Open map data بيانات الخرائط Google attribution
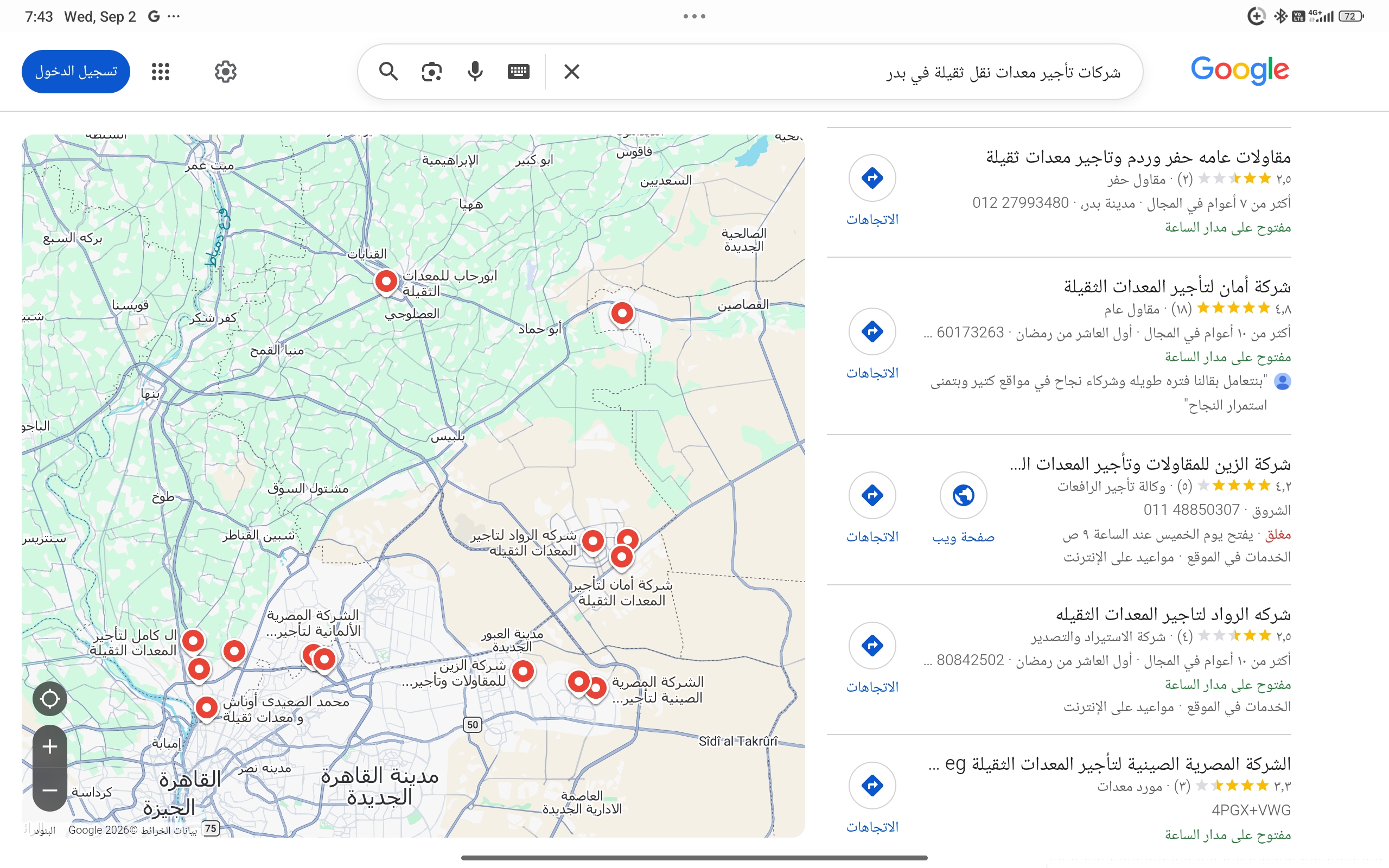Viewport: 1389px width, 868px height. coord(132,830)
